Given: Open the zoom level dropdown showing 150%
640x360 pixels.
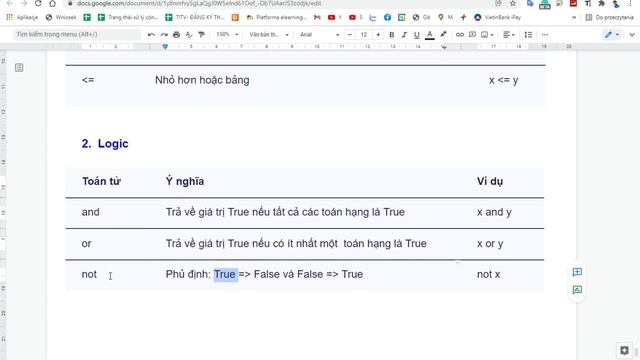Looking at the screenshot, I should [x=227, y=35].
